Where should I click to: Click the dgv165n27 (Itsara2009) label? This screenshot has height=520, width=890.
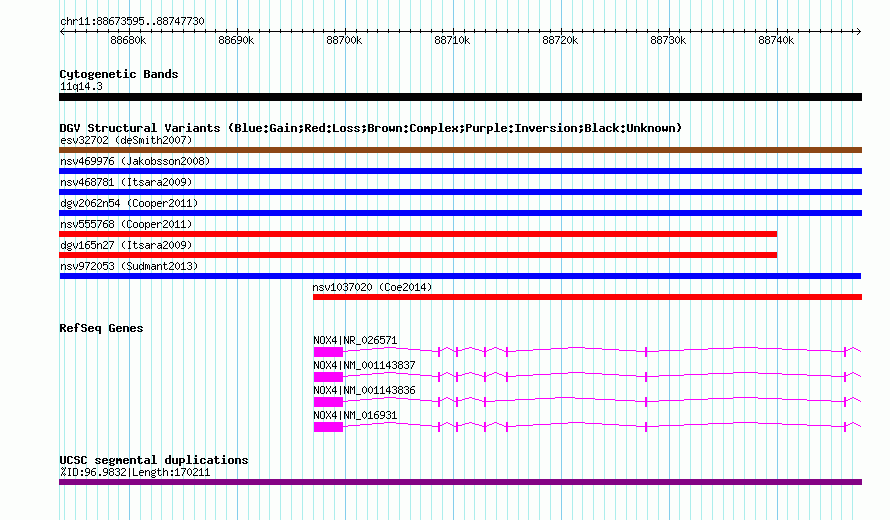(x=126, y=245)
